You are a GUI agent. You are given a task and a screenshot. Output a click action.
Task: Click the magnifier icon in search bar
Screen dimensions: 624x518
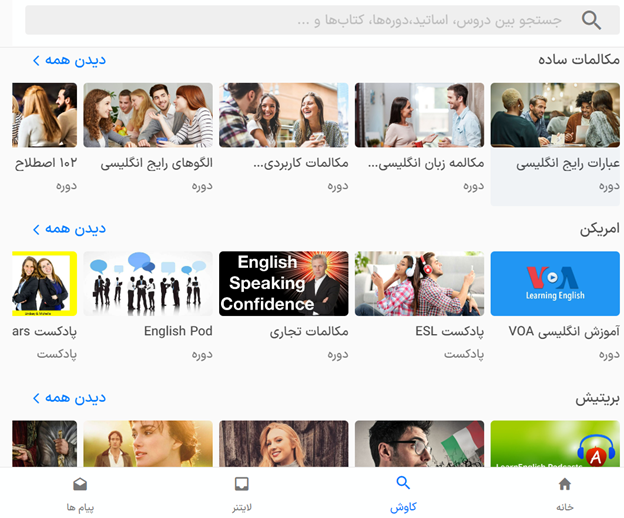tap(591, 20)
